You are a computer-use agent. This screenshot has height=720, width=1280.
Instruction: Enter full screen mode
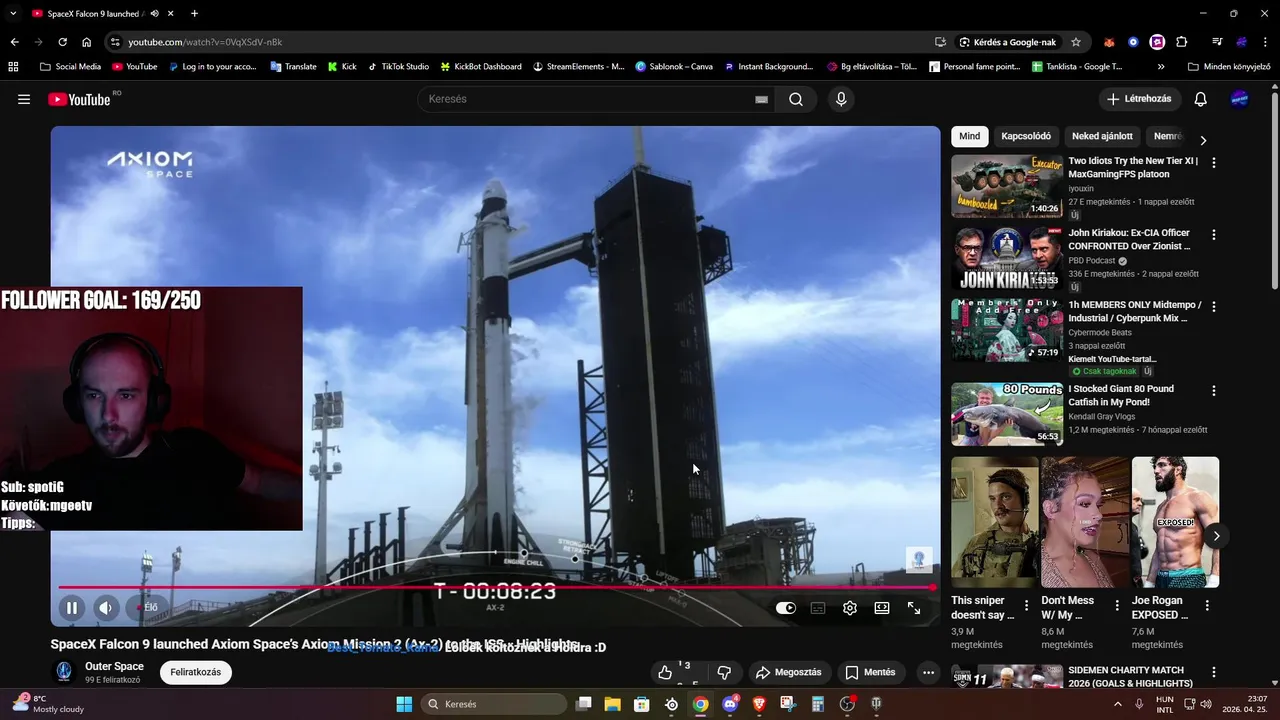[914, 608]
